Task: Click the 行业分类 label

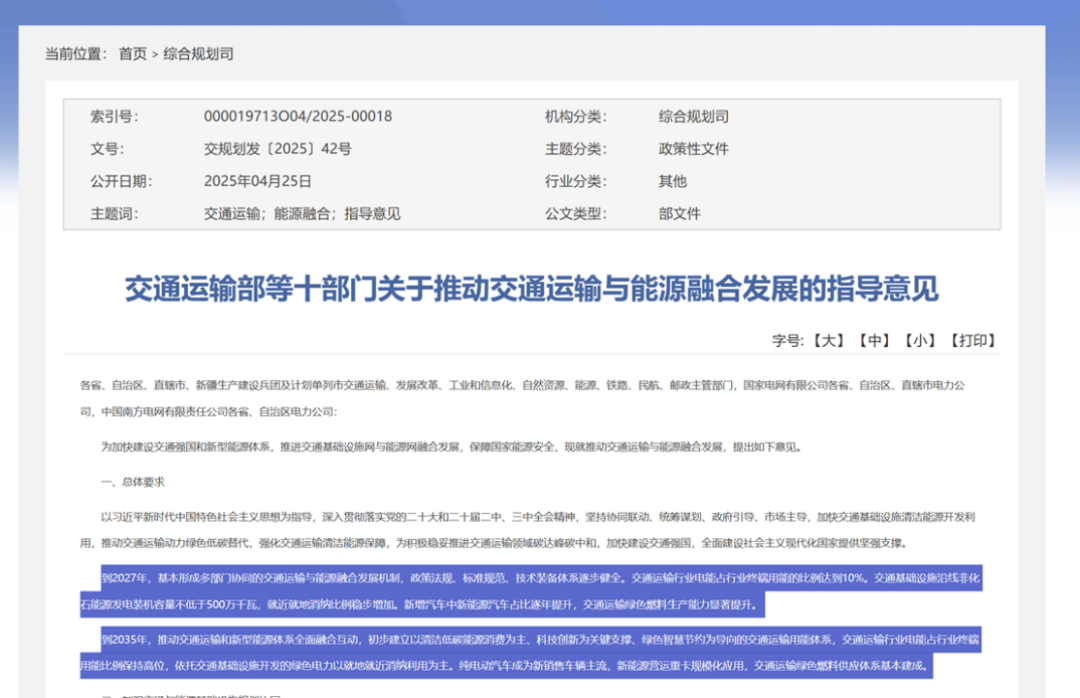Action: (x=576, y=181)
